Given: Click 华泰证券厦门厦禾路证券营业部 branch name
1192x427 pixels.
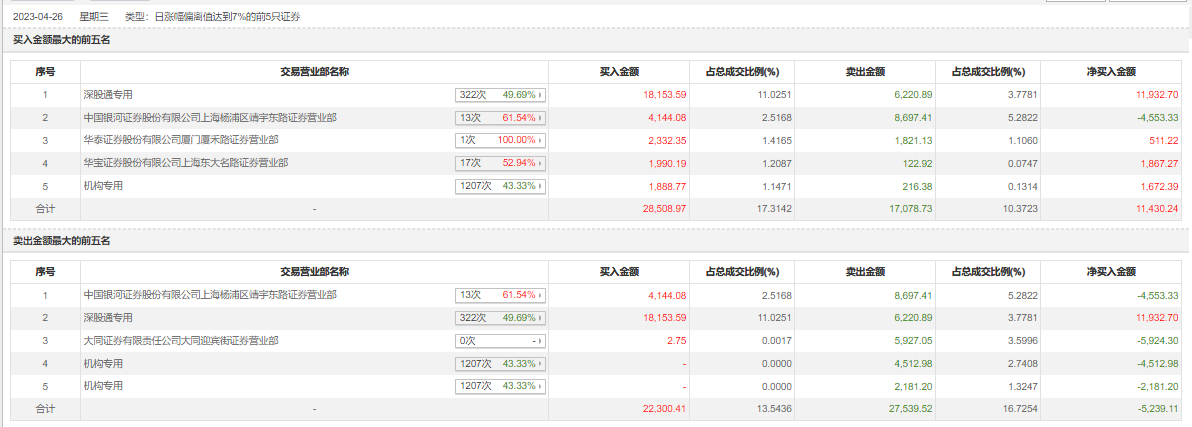Looking at the screenshot, I should point(181,140).
